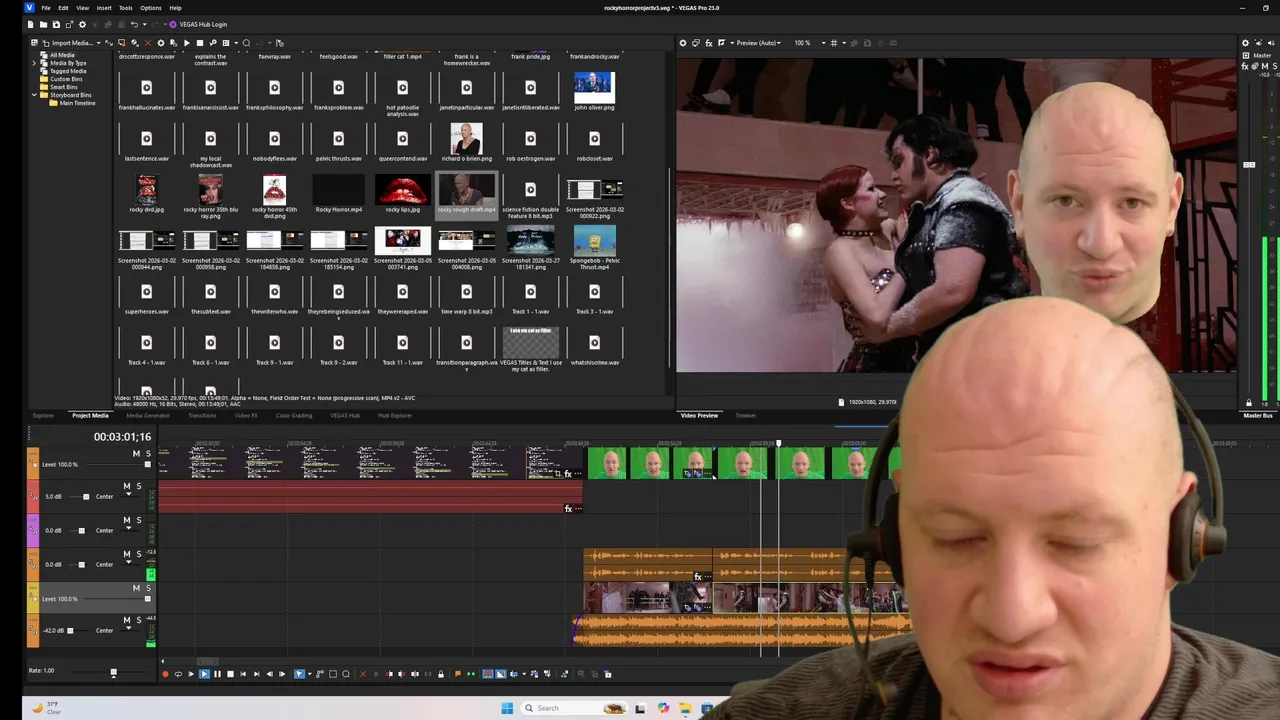Image resolution: width=1280 pixels, height=720 pixels.
Task: Click the Import Media button
Action: [x=72, y=43]
